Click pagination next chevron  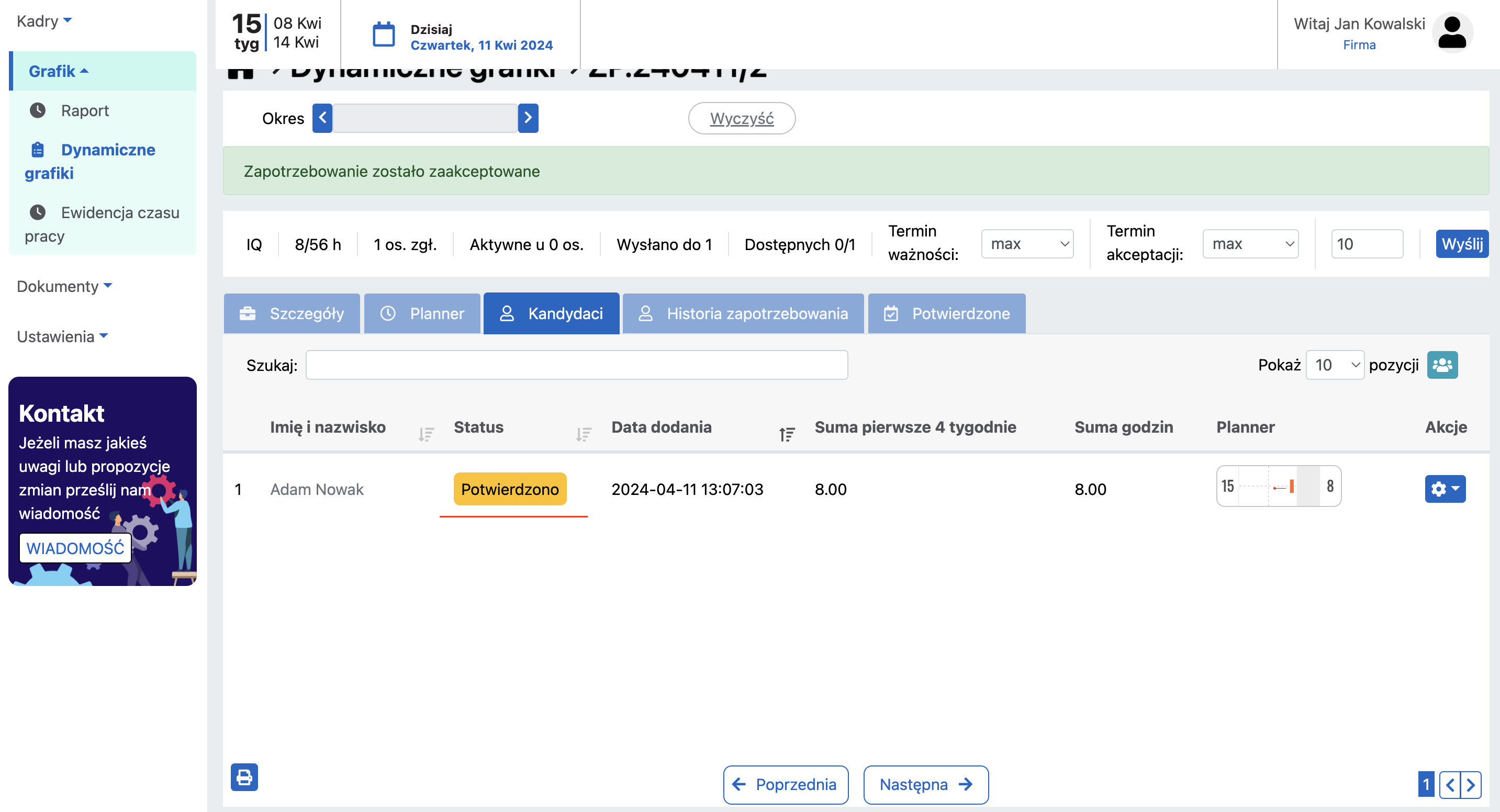tap(1470, 785)
